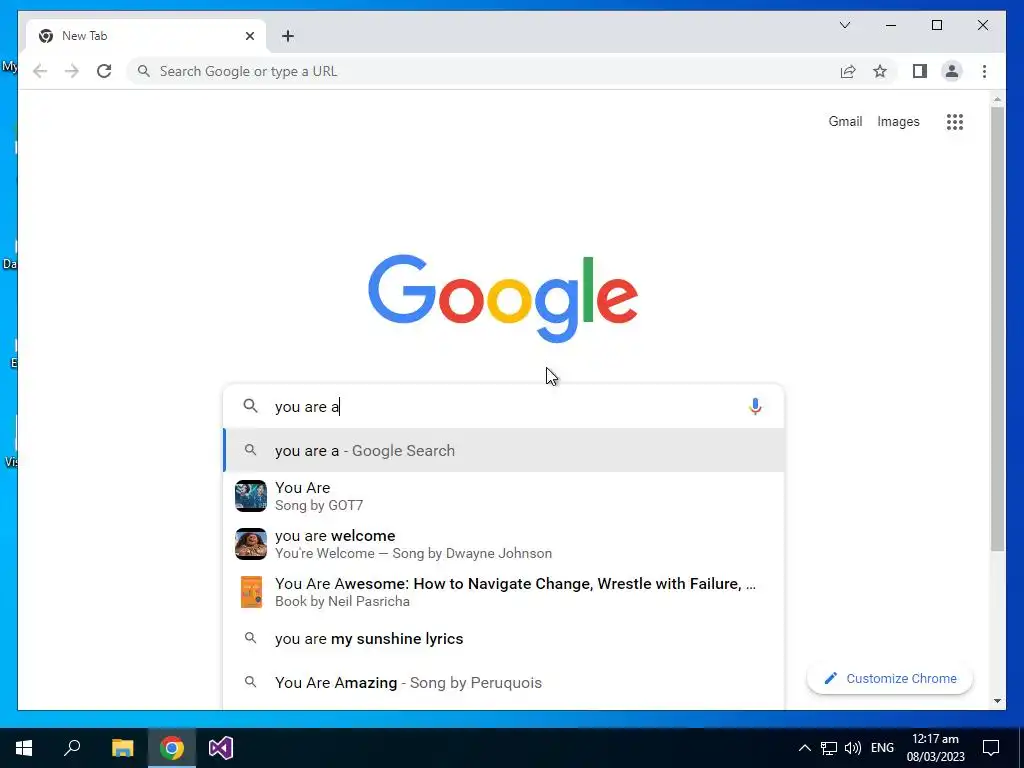
Task: Click the back navigation arrow
Action: pyautogui.click(x=40, y=71)
